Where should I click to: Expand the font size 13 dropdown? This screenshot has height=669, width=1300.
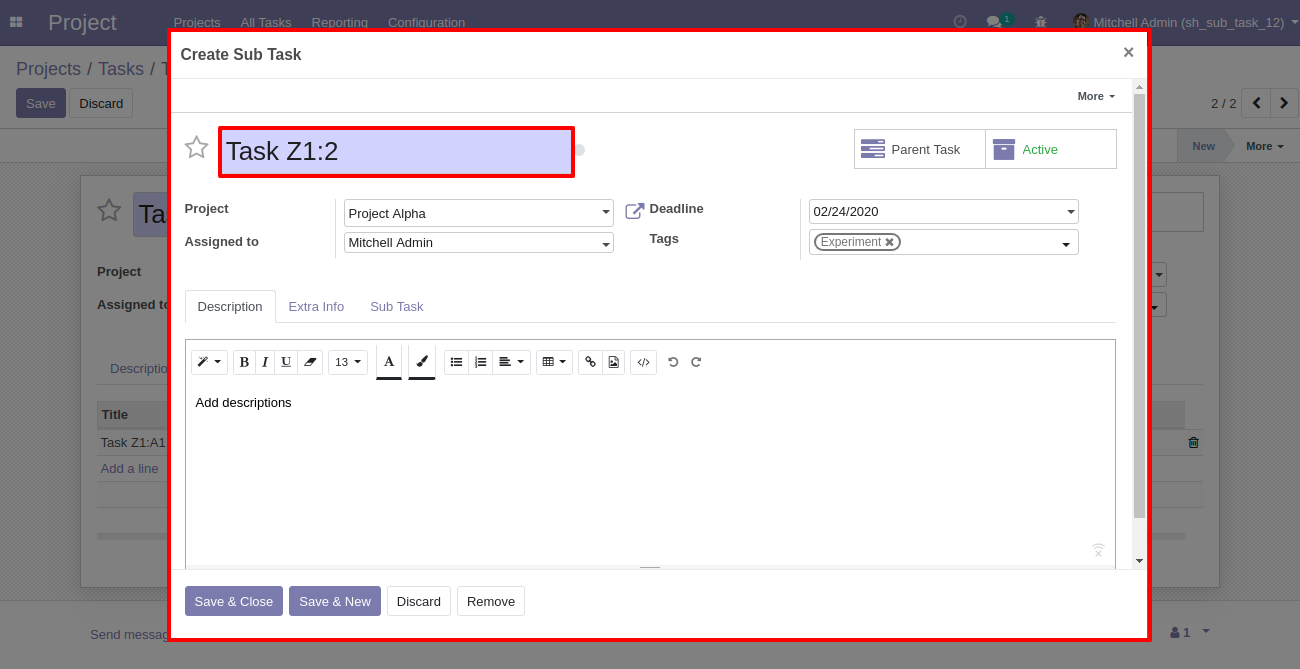(348, 362)
